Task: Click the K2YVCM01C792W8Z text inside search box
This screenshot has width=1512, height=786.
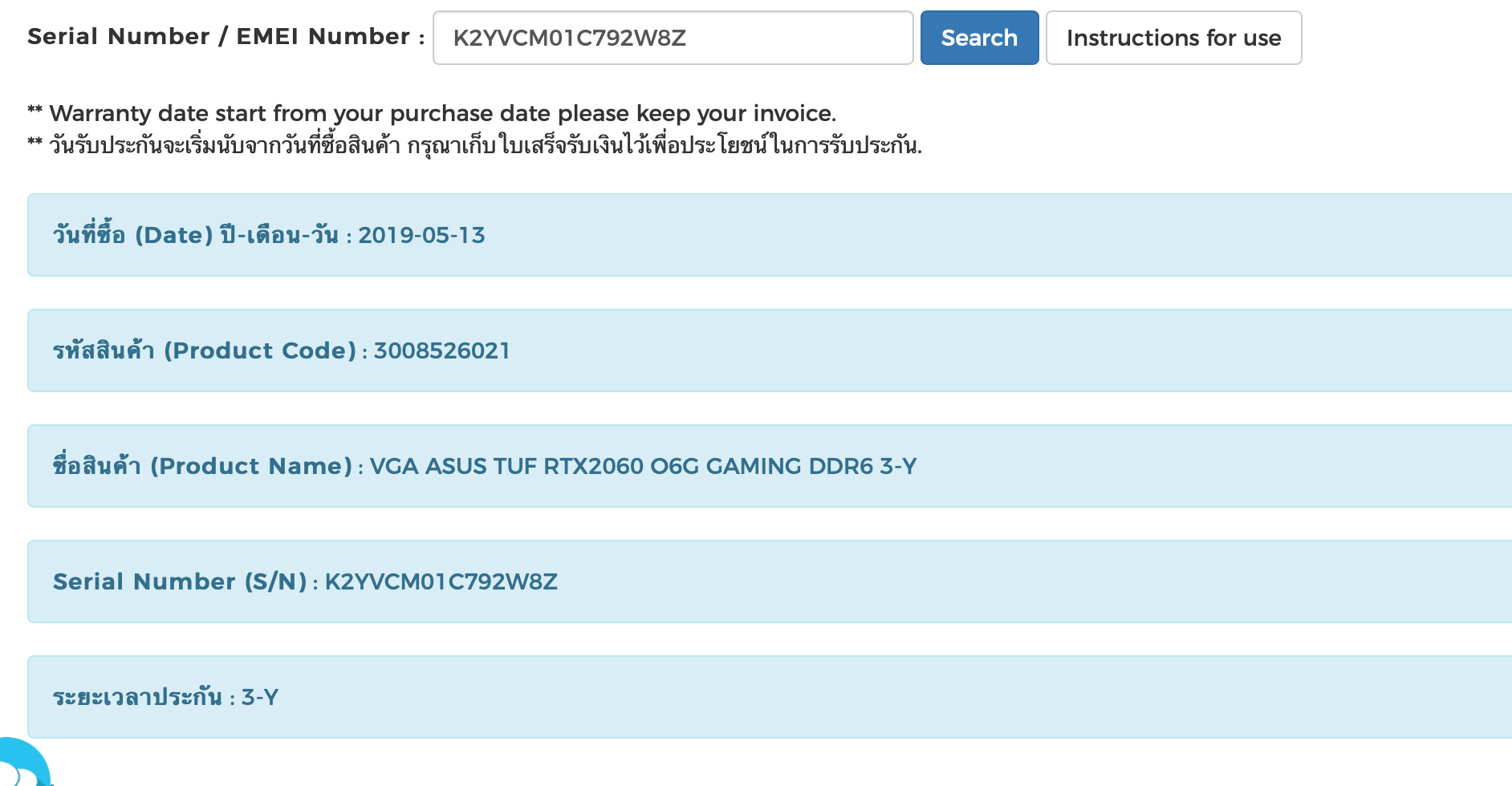Action: point(569,38)
